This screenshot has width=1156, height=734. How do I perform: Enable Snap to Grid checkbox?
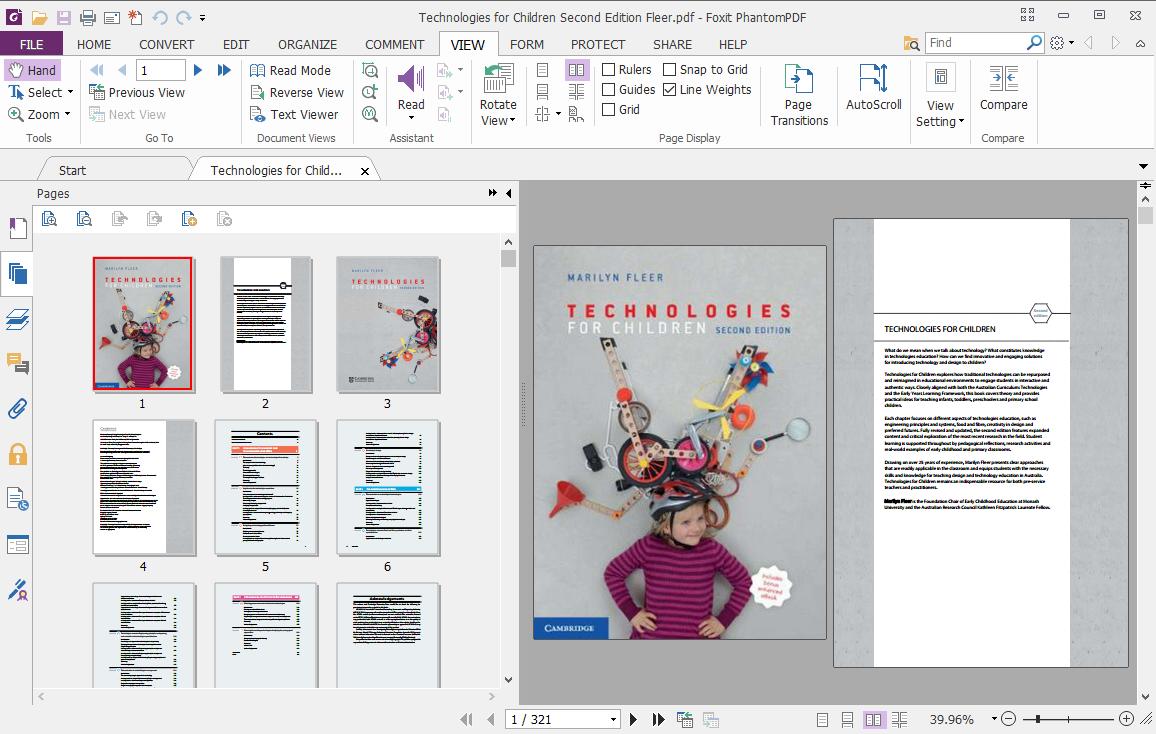pos(669,69)
